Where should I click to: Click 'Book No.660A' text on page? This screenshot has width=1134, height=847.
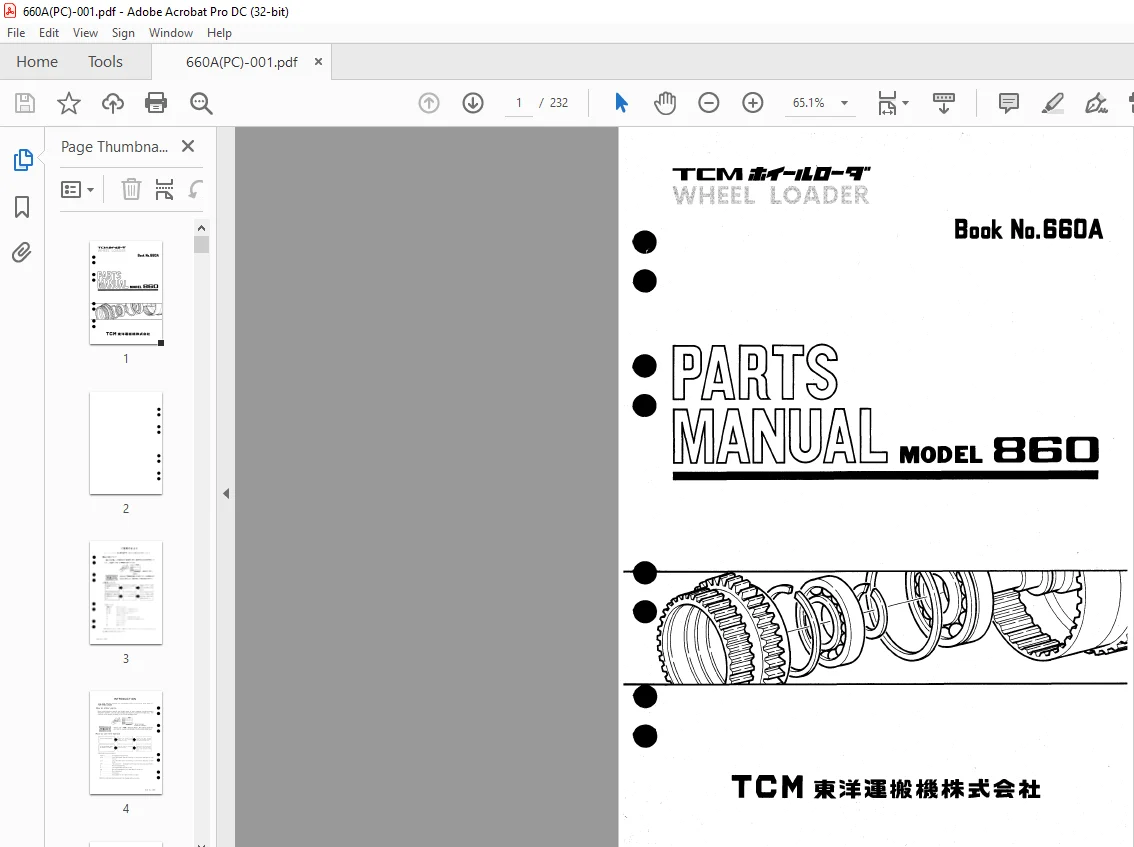[x=1028, y=230]
